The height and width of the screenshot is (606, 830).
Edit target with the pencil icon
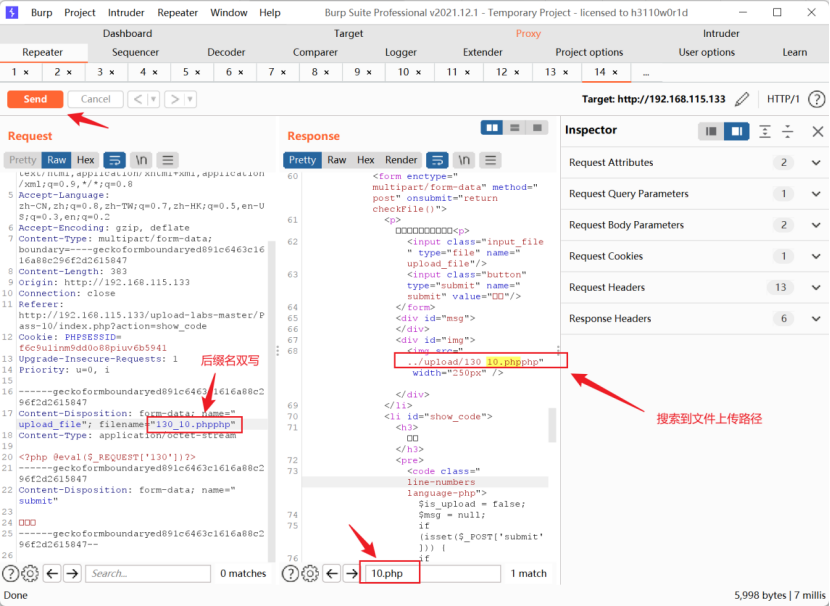(742, 99)
